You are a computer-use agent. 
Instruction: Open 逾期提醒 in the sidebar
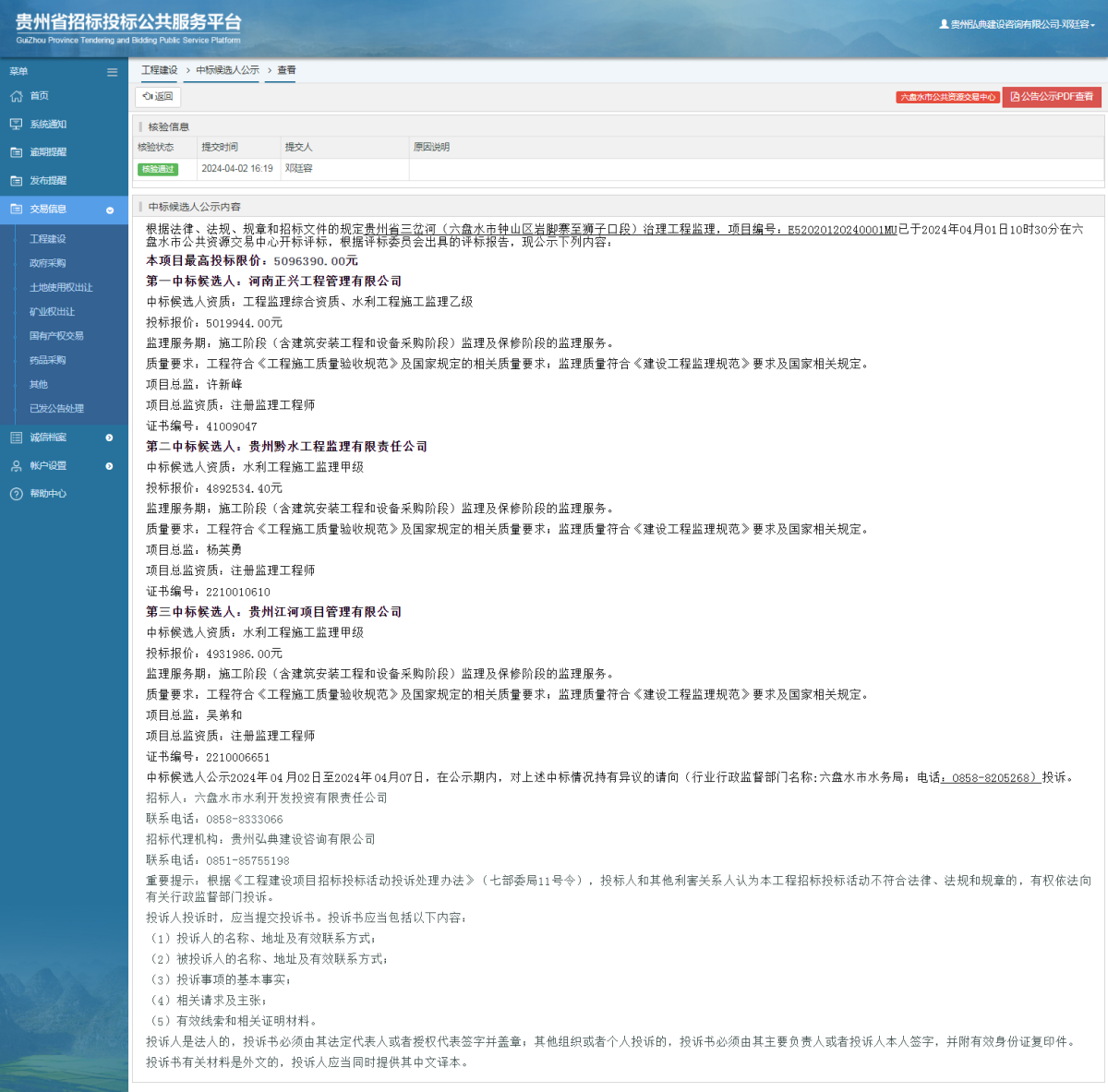pyautogui.click(x=48, y=152)
